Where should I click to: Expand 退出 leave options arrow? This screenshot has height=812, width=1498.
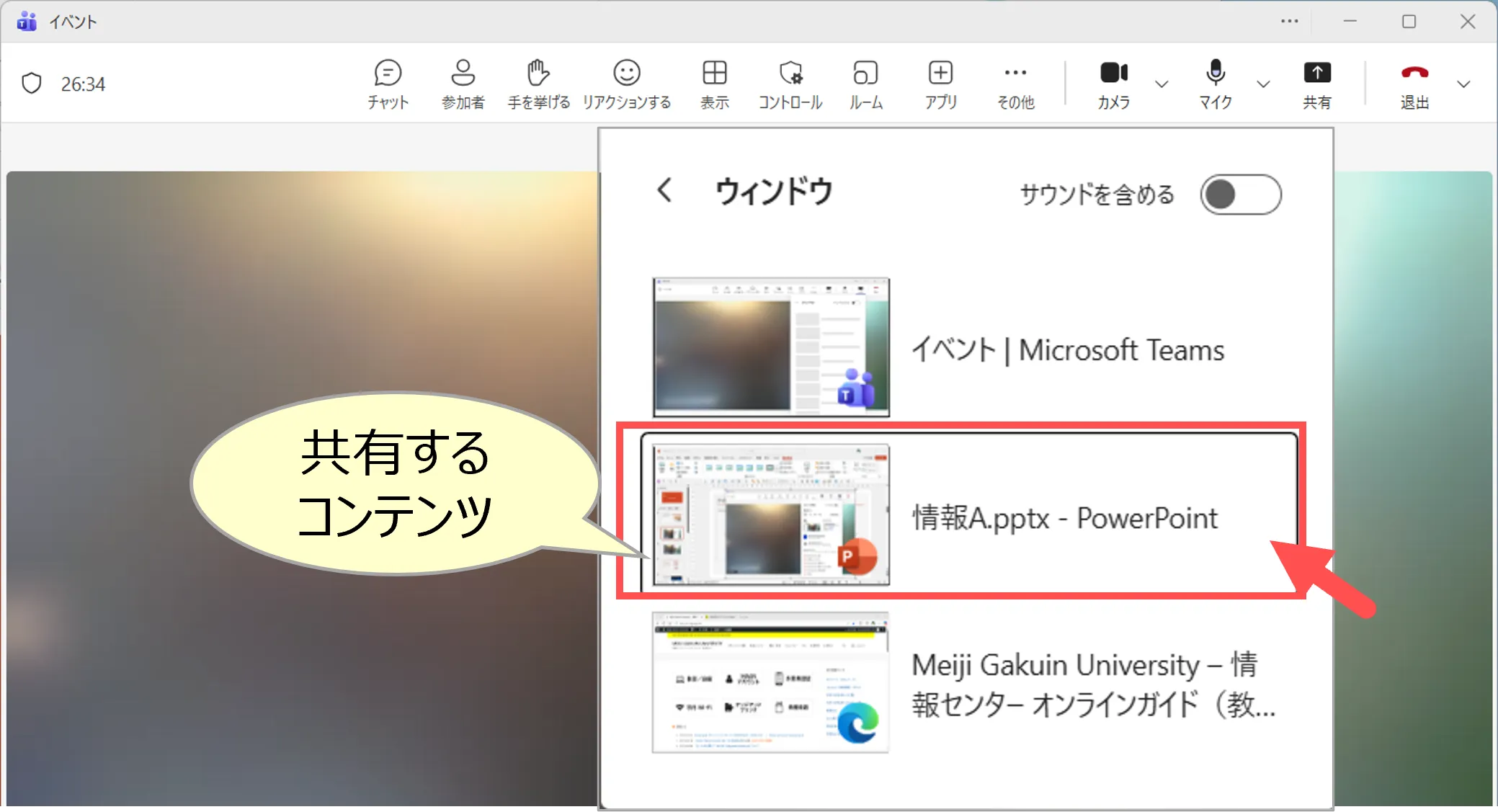point(1463,84)
